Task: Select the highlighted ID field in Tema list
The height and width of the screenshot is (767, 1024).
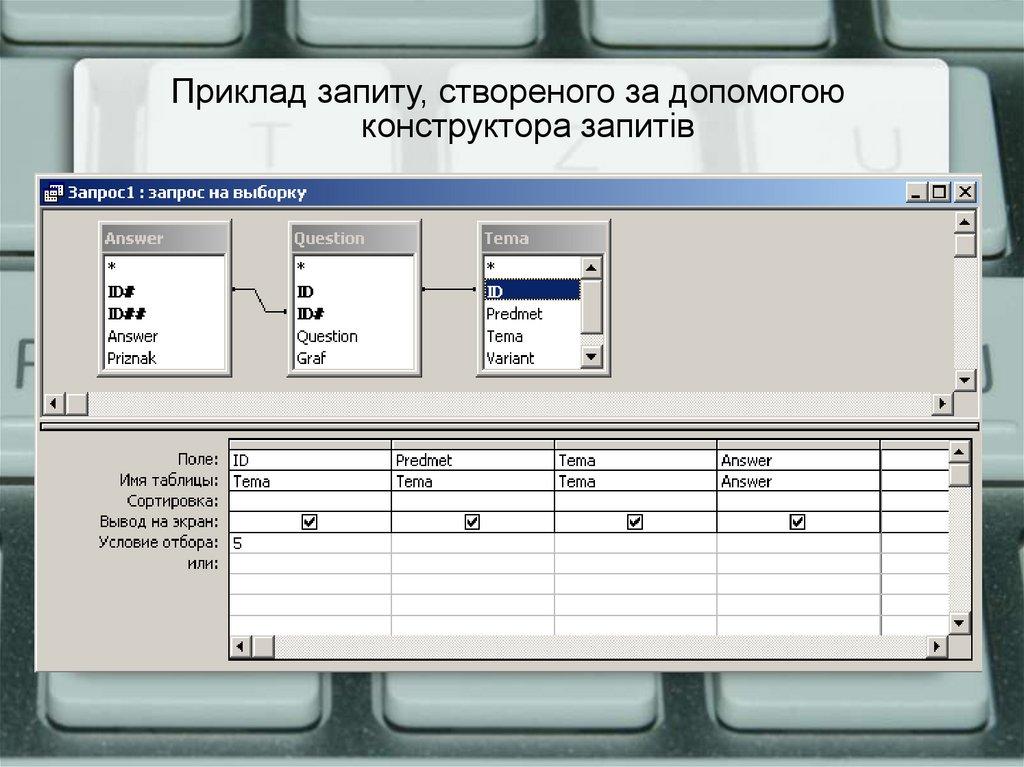Action: pyautogui.click(x=530, y=291)
